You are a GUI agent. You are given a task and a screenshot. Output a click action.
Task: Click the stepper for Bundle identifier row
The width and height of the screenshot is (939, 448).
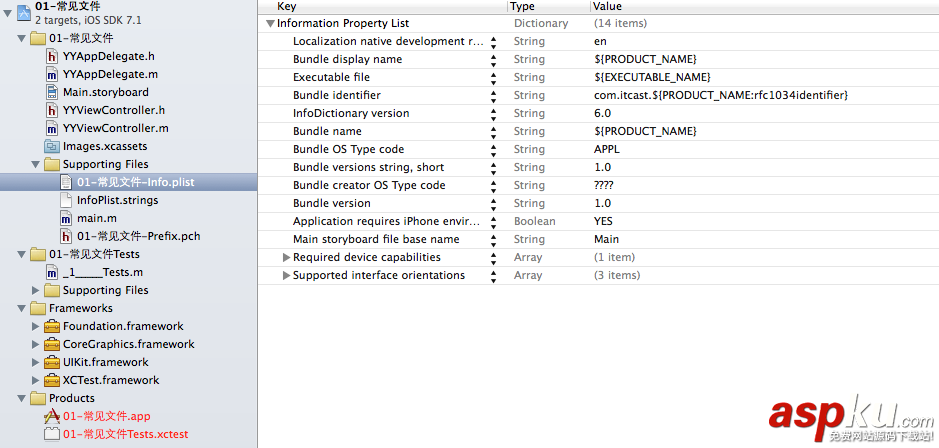click(493, 95)
